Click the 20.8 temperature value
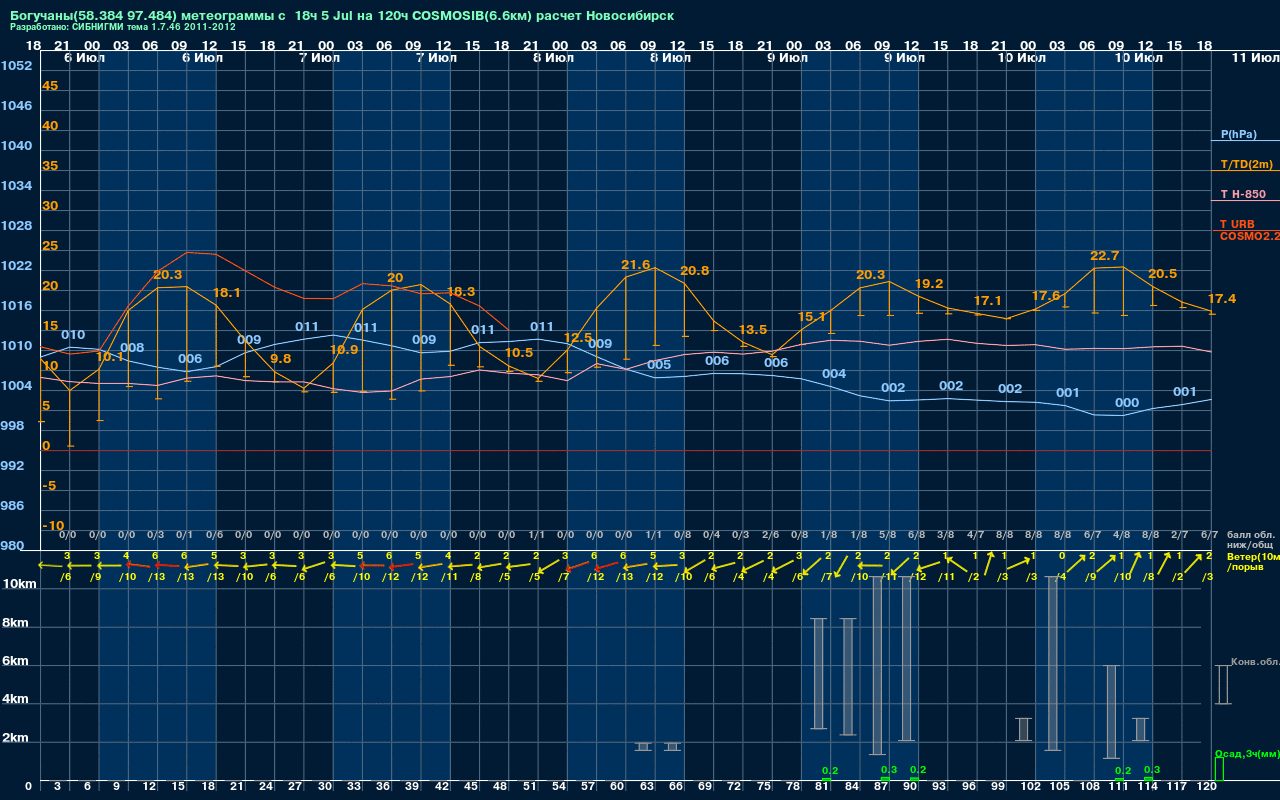Screen dimensions: 1280x800 click(x=695, y=271)
